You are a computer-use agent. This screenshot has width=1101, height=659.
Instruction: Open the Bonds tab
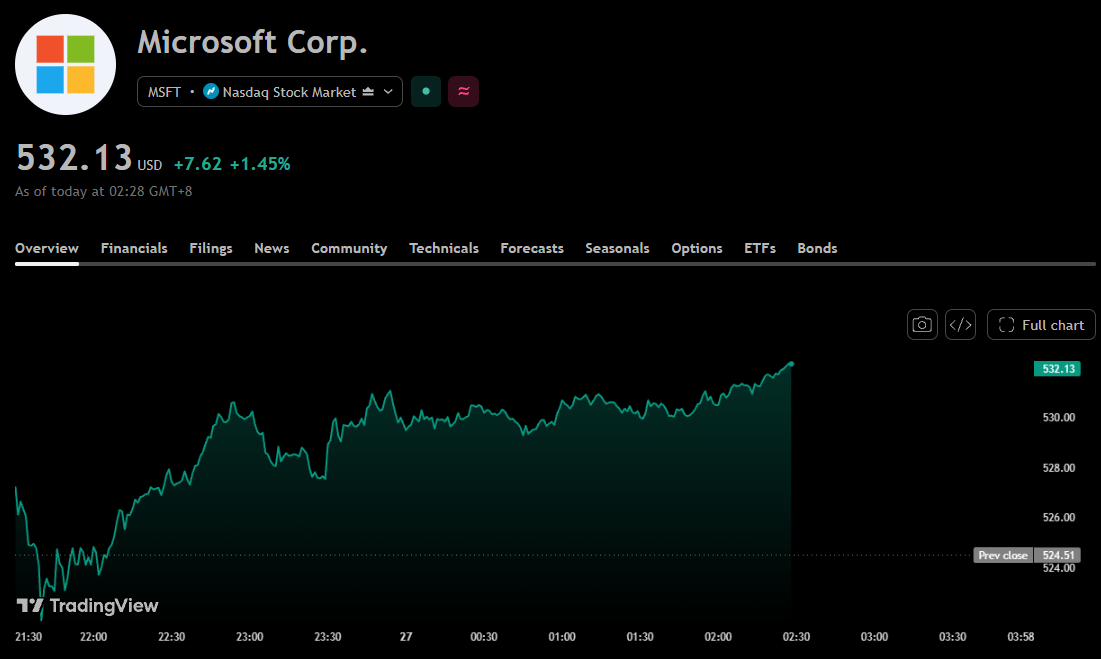pos(817,248)
